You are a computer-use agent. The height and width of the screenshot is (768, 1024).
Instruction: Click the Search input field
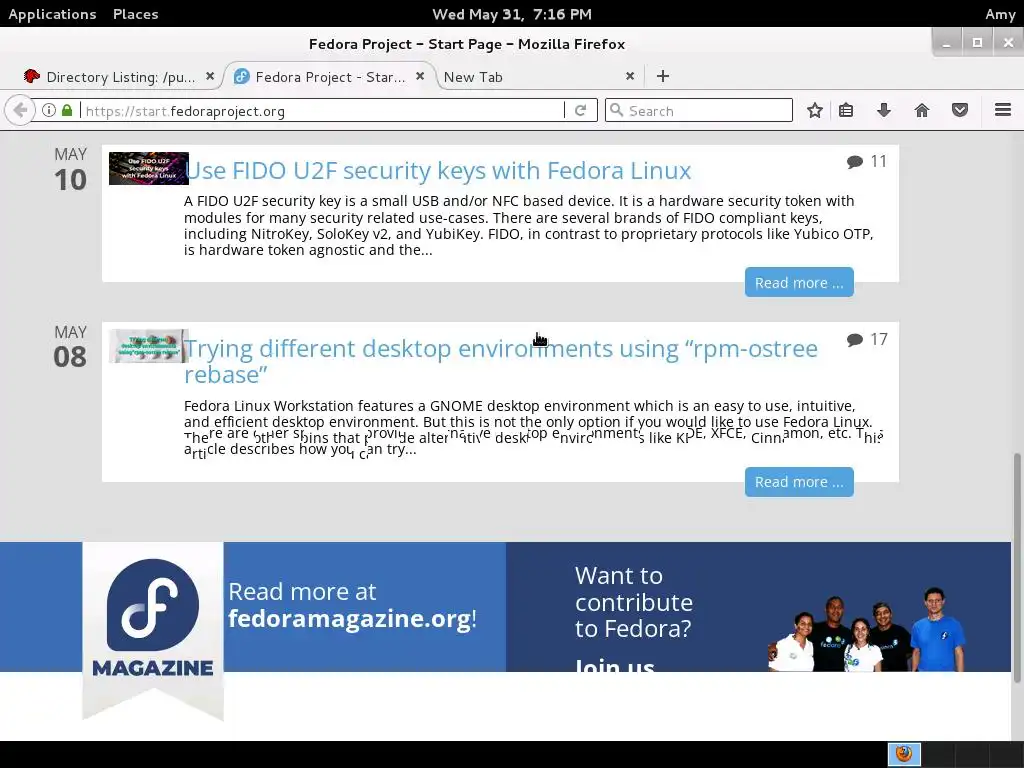[699, 110]
